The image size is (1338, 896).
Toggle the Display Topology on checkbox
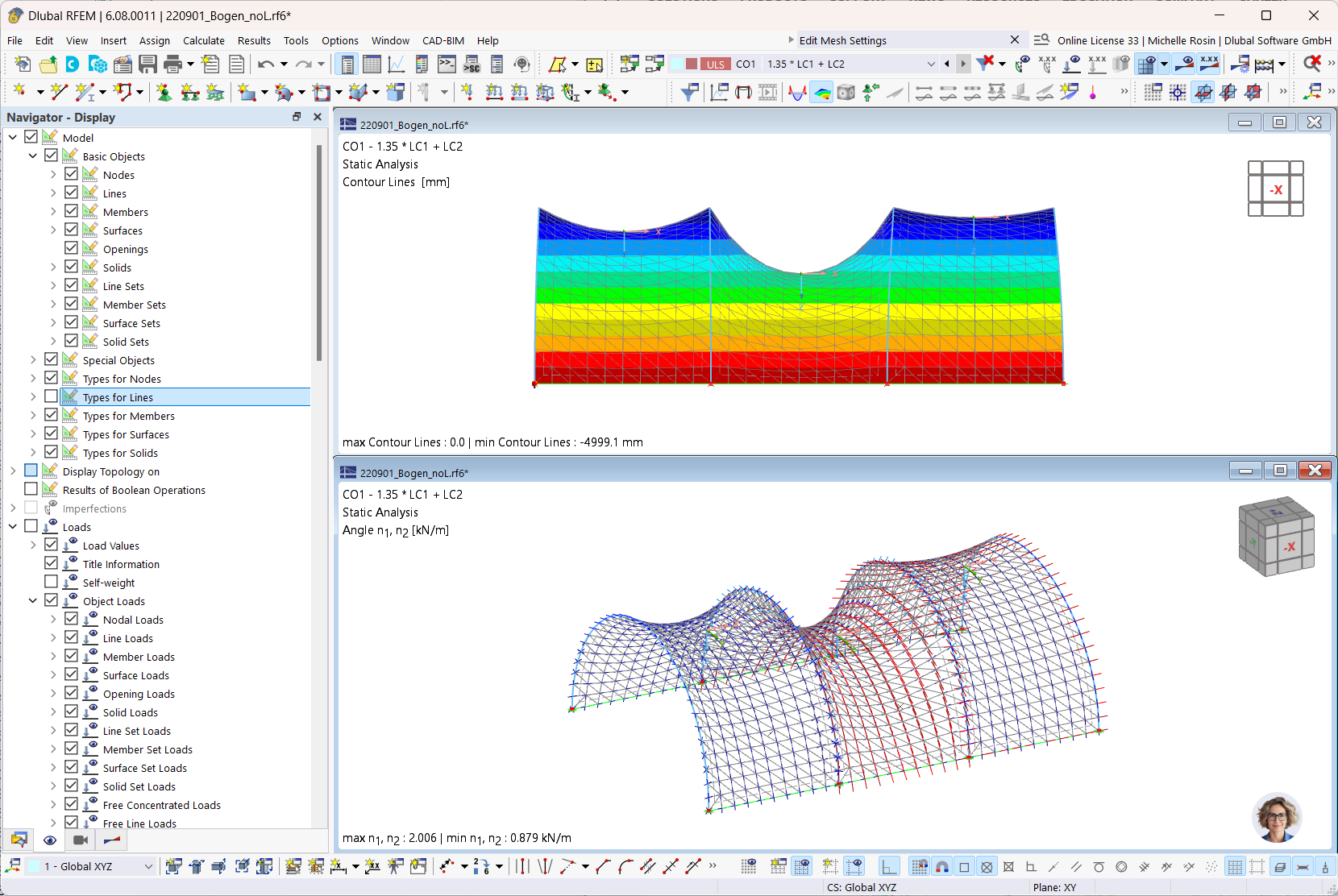(x=31, y=471)
